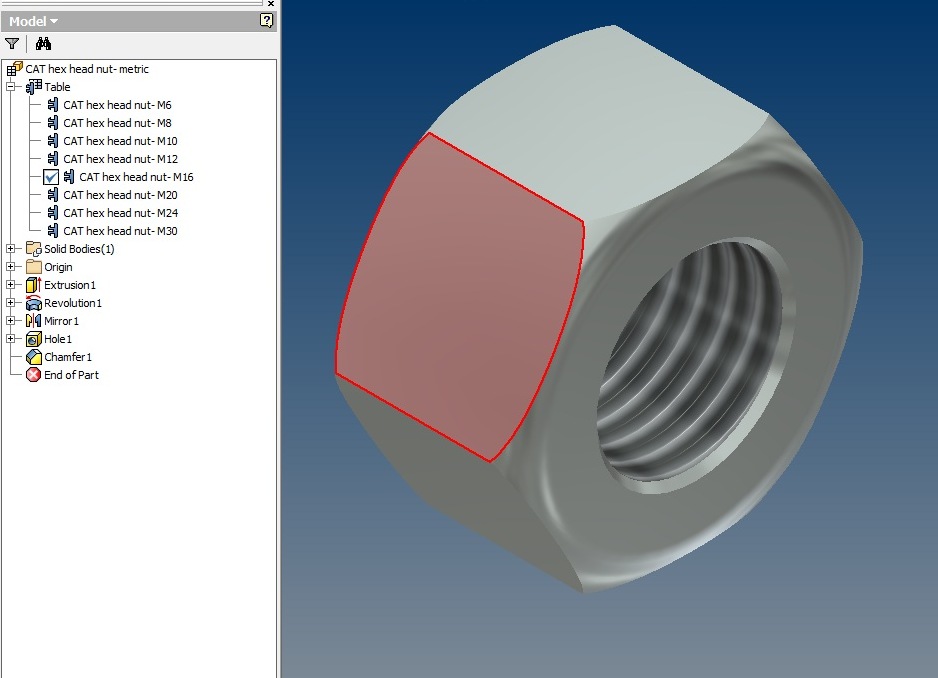Click the M20 member icon
The width and height of the screenshot is (938, 678).
point(53,194)
